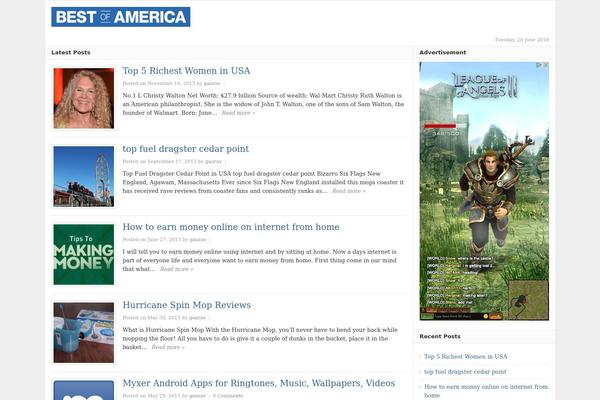Open the Myxer Android Apps post title

tap(259, 383)
